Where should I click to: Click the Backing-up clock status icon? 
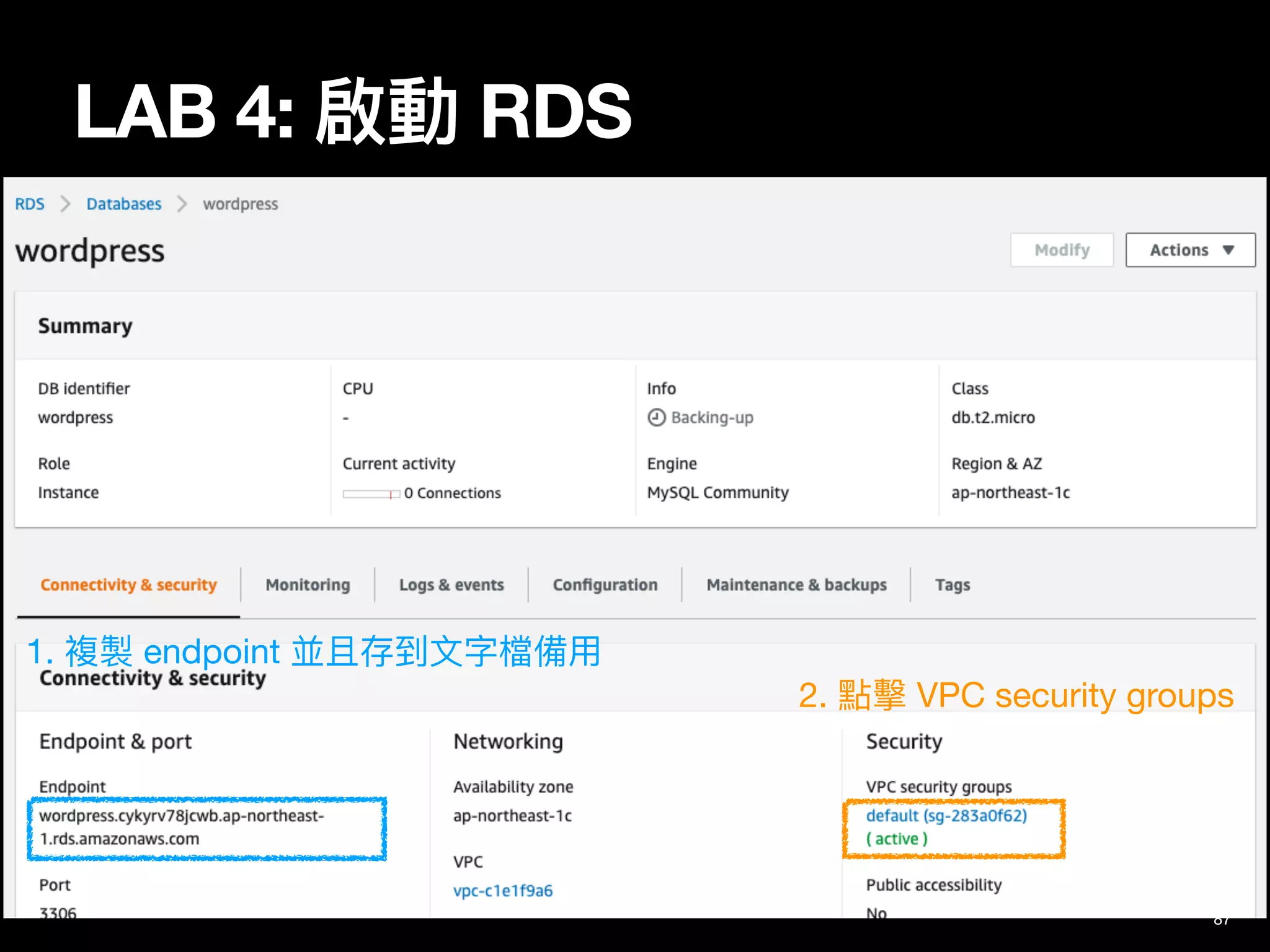click(656, 418)
